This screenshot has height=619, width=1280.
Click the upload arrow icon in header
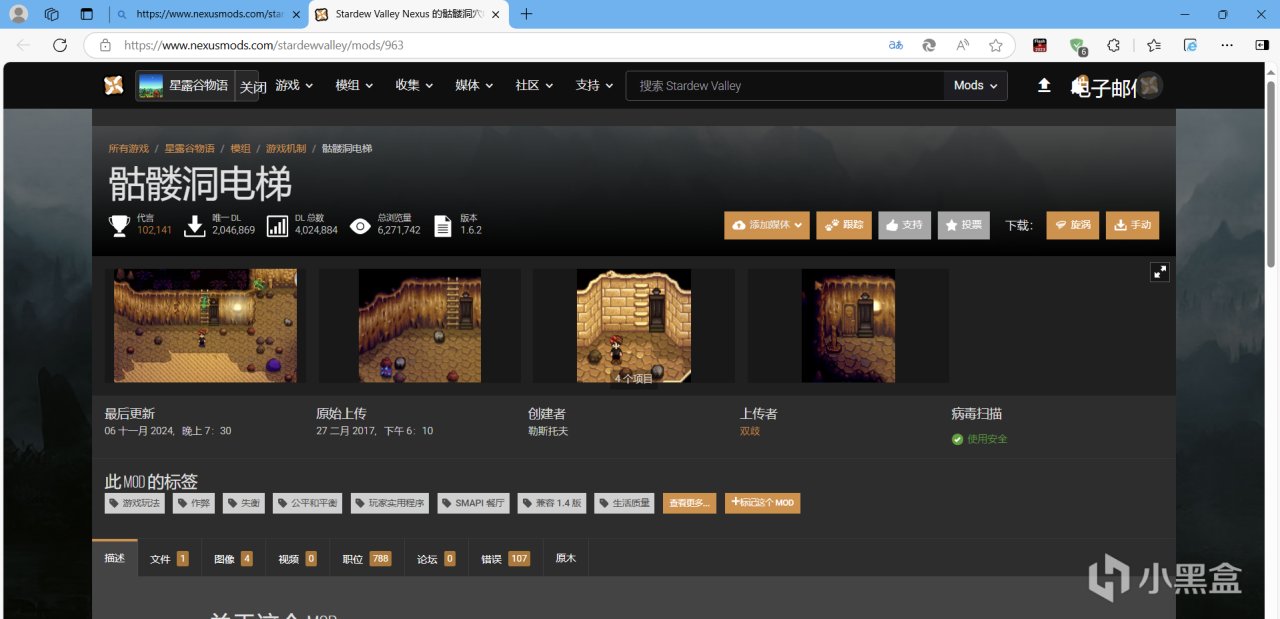pyautogui.click(x=1044, y=86)
